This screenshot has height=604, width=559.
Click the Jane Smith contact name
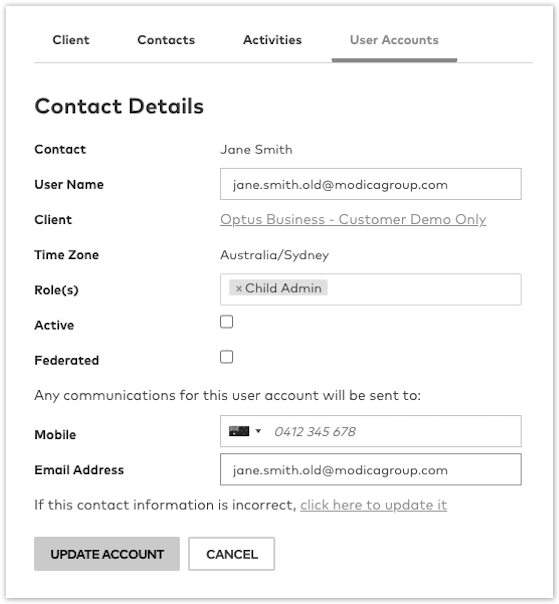256,149
